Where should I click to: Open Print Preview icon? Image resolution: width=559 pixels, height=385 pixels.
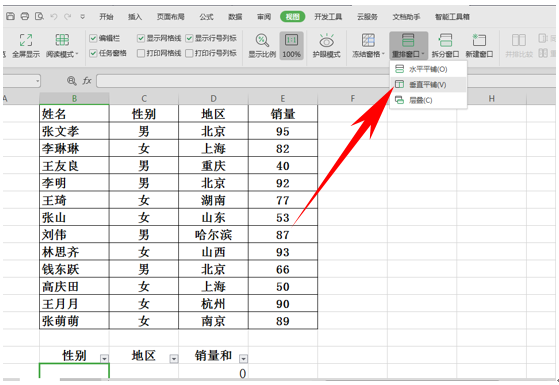pos(39,16)
